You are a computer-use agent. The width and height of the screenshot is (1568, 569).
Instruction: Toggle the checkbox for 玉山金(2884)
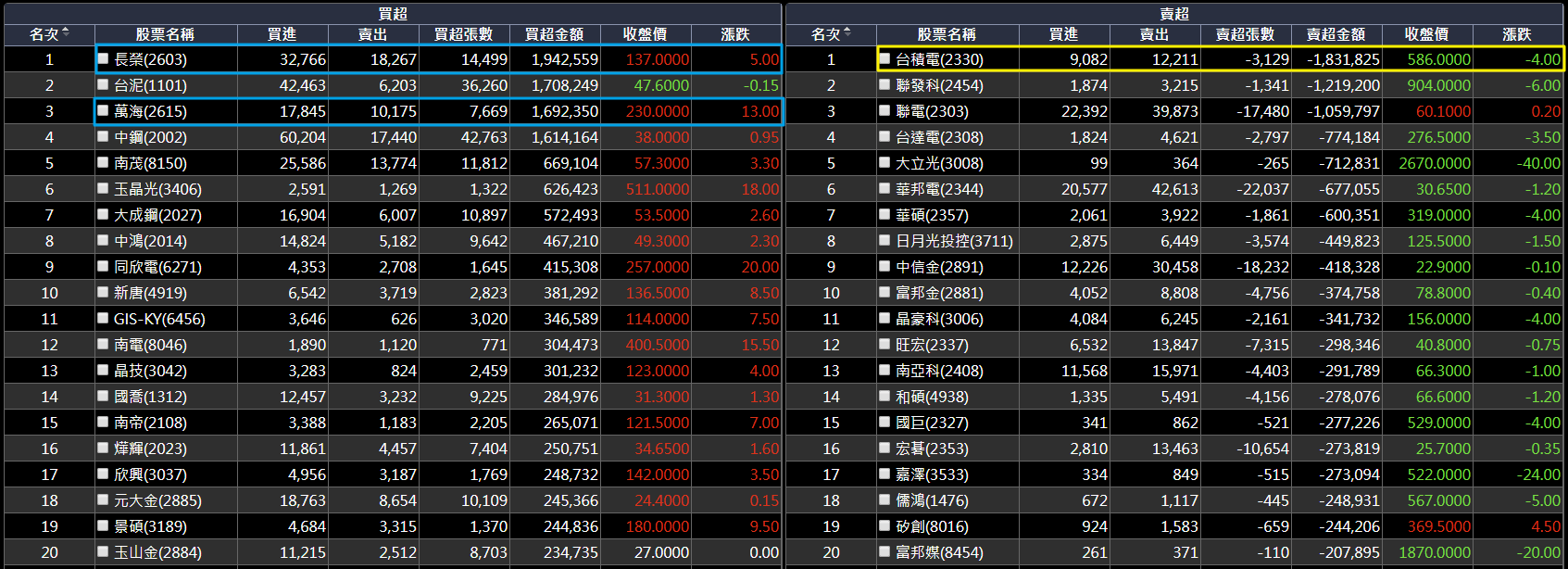(x=104, y=551)
